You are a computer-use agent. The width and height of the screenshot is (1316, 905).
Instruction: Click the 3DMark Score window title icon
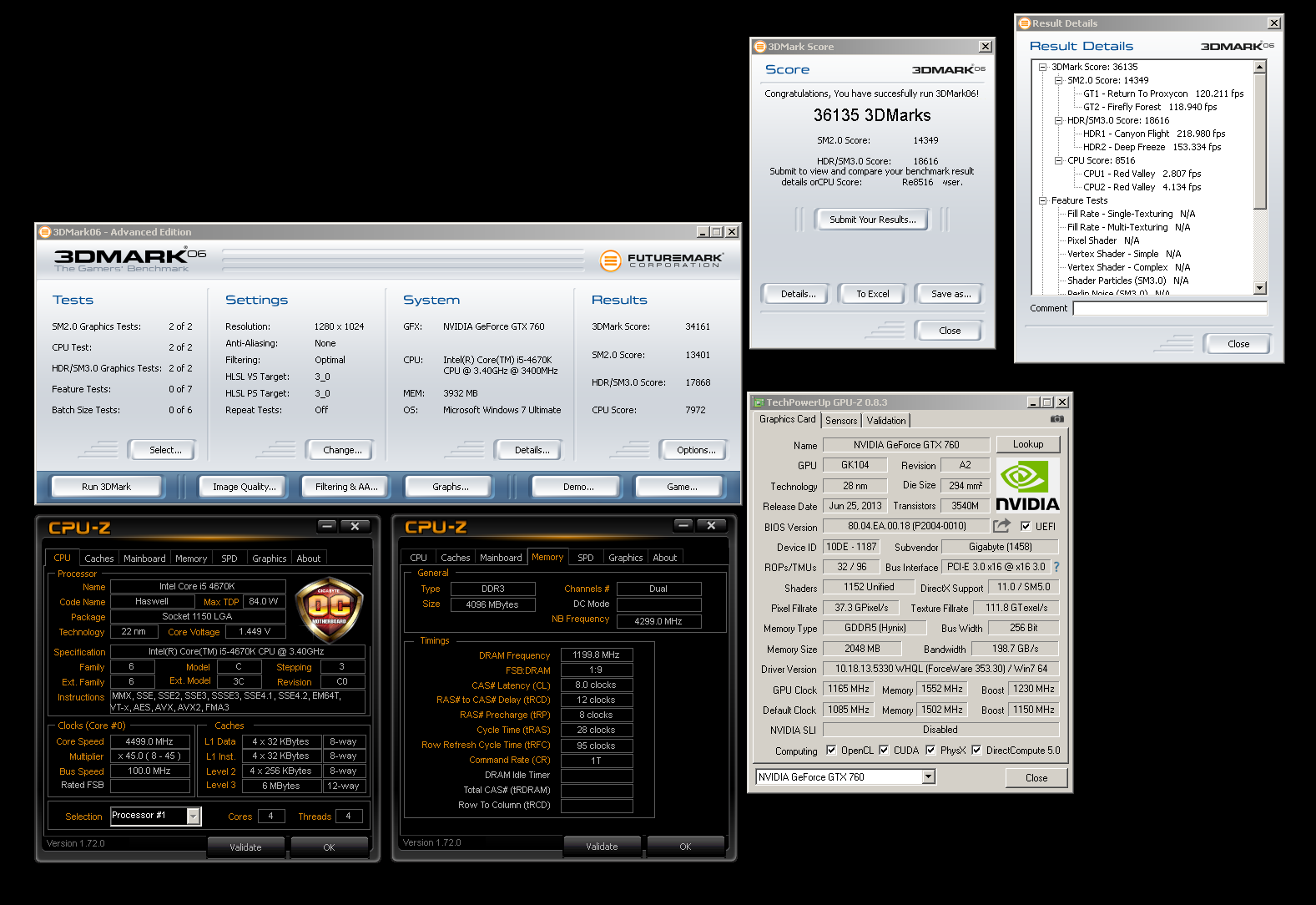760,47
